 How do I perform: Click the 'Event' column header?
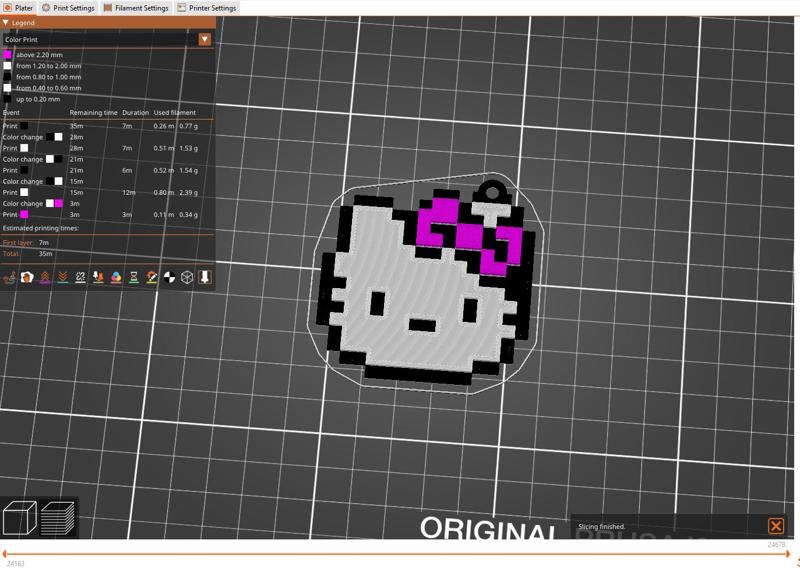coord(11,112)
